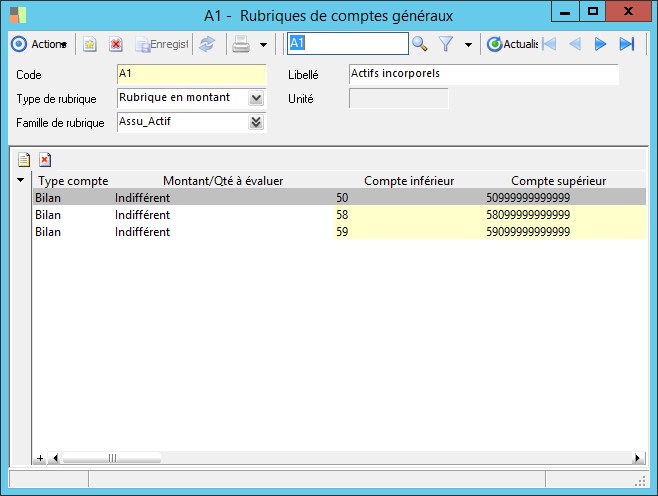Add a new line in the grid
This screenshot has height=496, width=658.
tap(24, 159)
